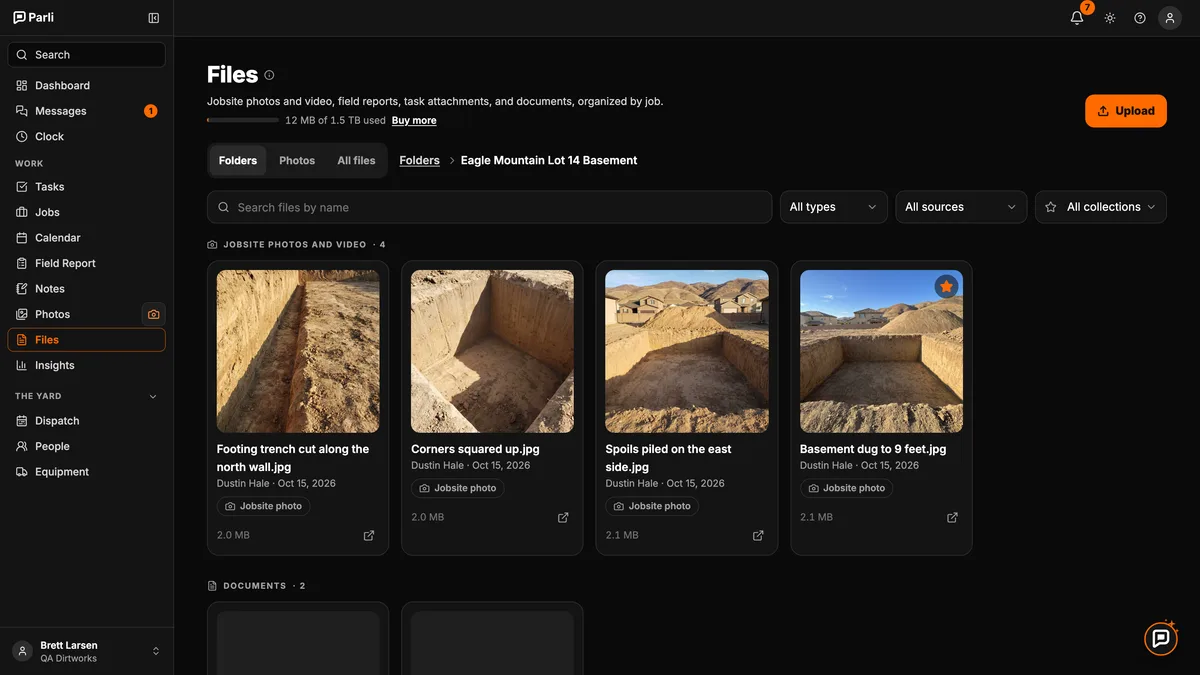Go back to Folders breadcrumb

[419, 160]
